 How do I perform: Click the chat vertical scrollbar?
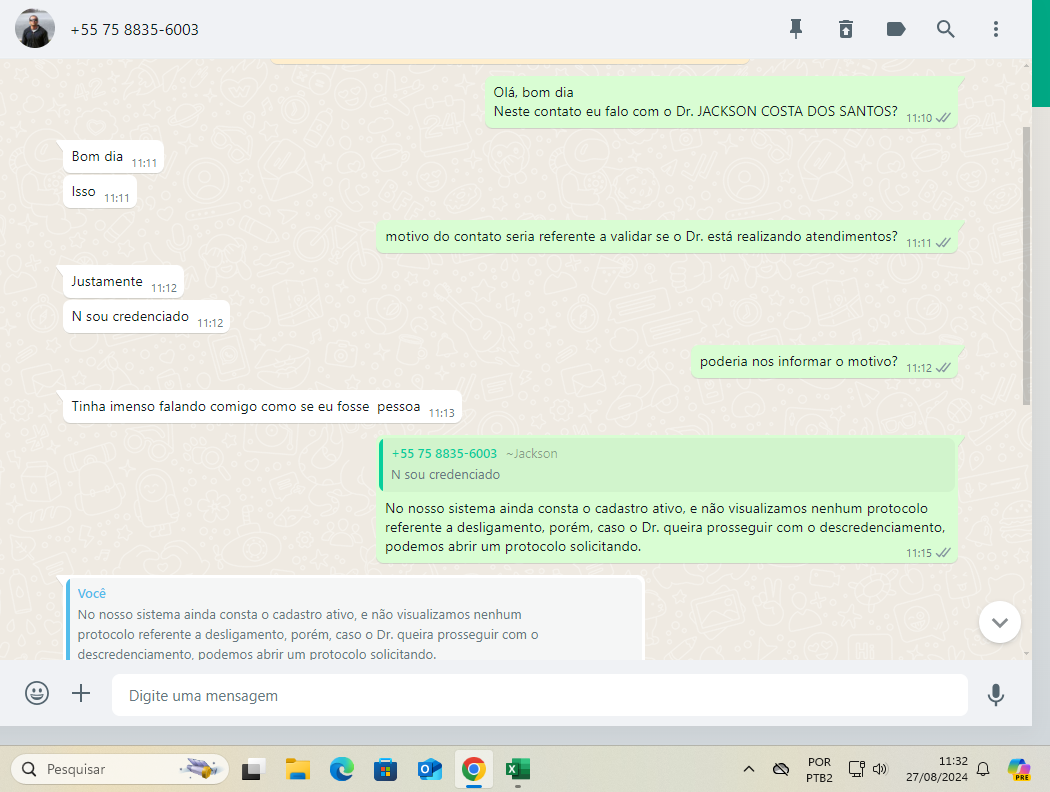(1026, 265)
